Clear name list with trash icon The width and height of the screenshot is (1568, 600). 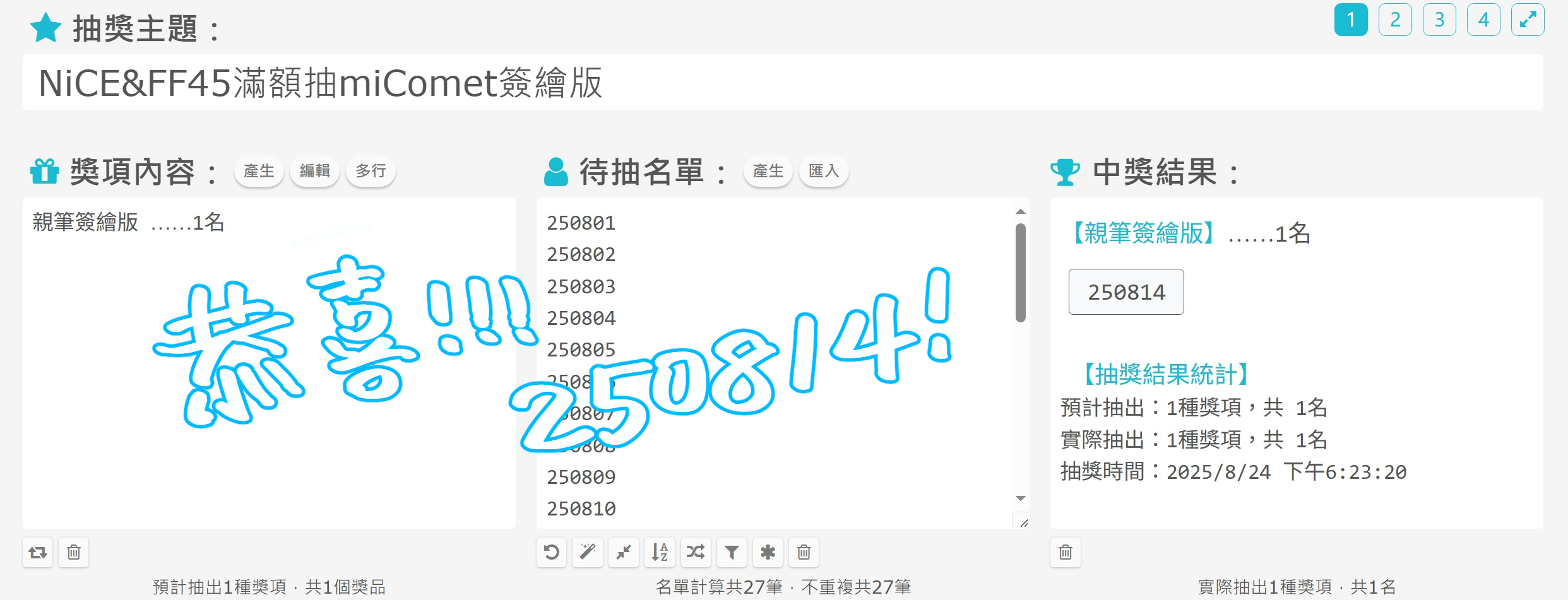click(804, 553)
